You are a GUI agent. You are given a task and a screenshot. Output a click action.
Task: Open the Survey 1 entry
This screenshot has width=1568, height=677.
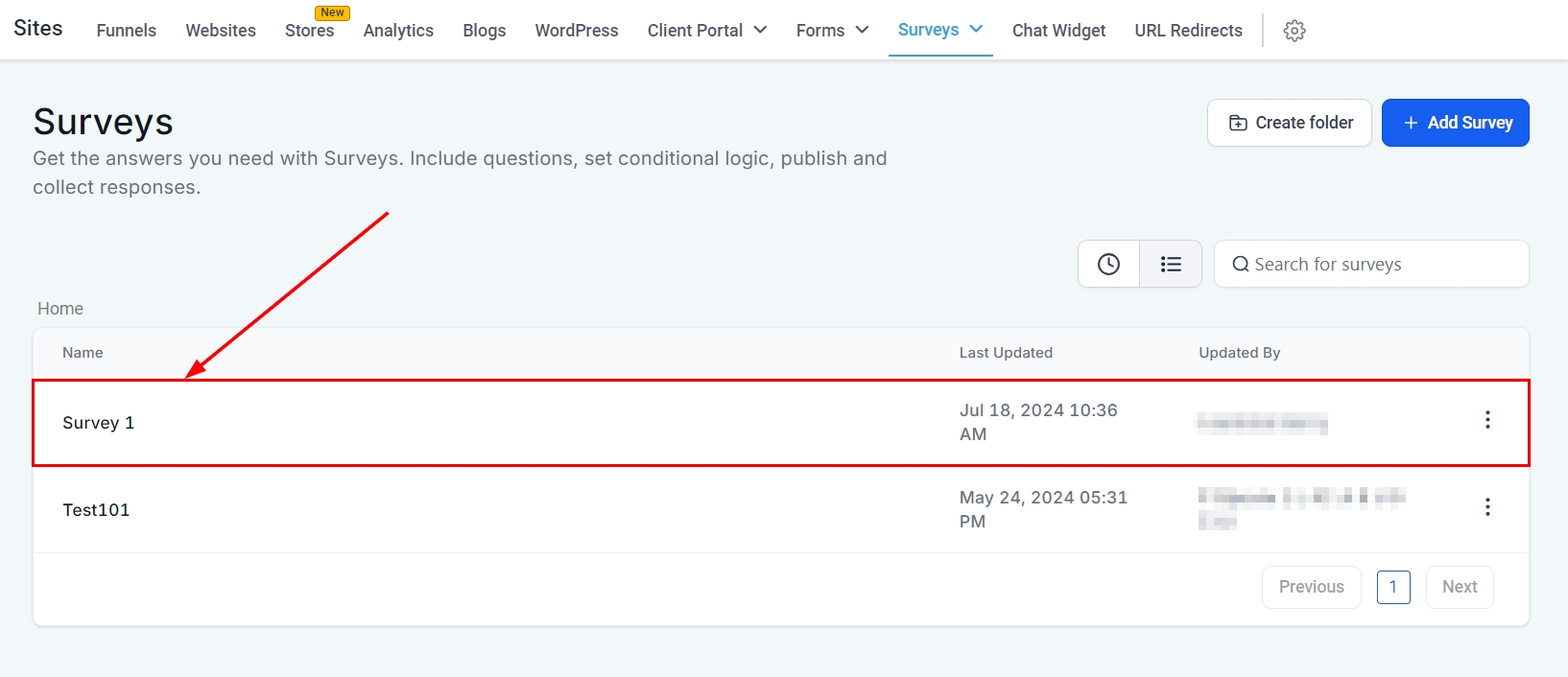[x=99, y=423]
